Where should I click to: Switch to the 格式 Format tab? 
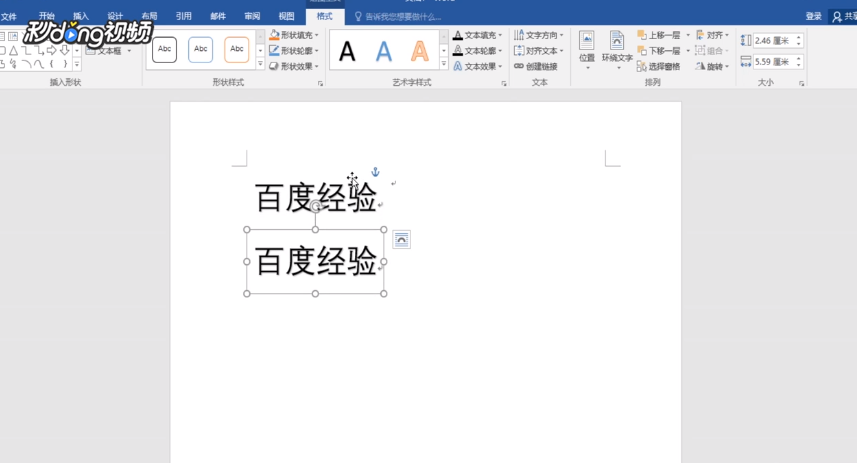click(x=325, y=16)
